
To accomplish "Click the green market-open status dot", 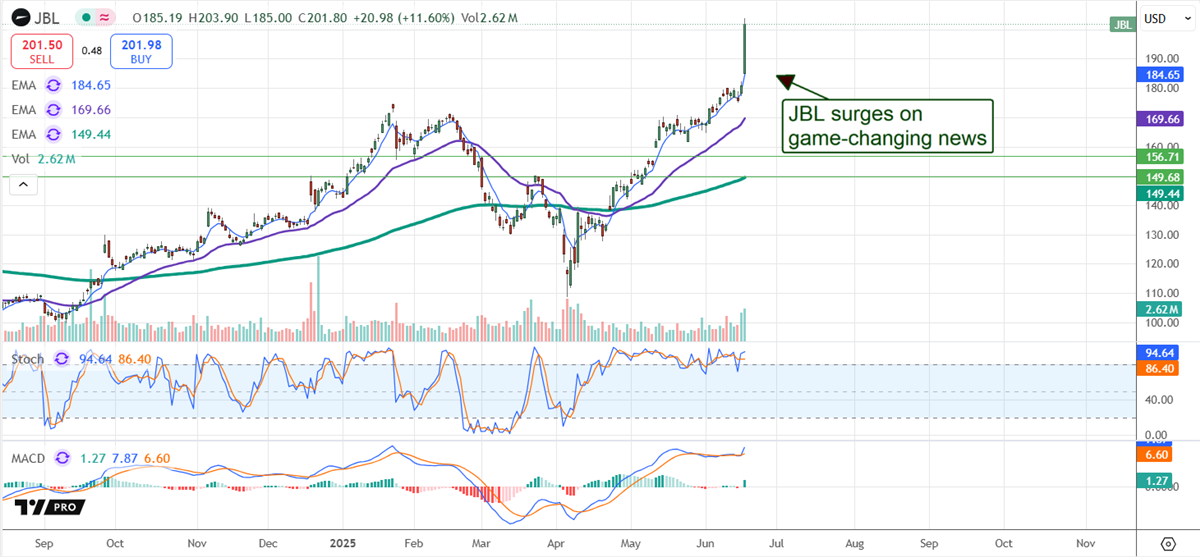I will 88,18.
